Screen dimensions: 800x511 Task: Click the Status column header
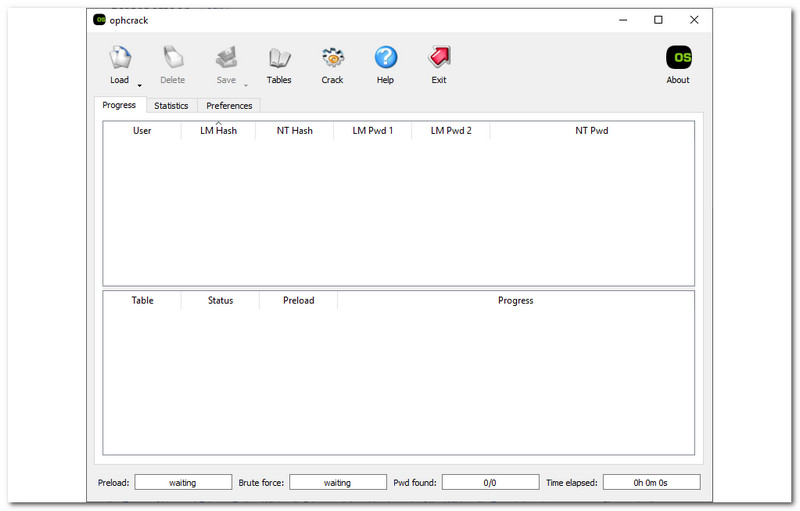pos(220,300)
